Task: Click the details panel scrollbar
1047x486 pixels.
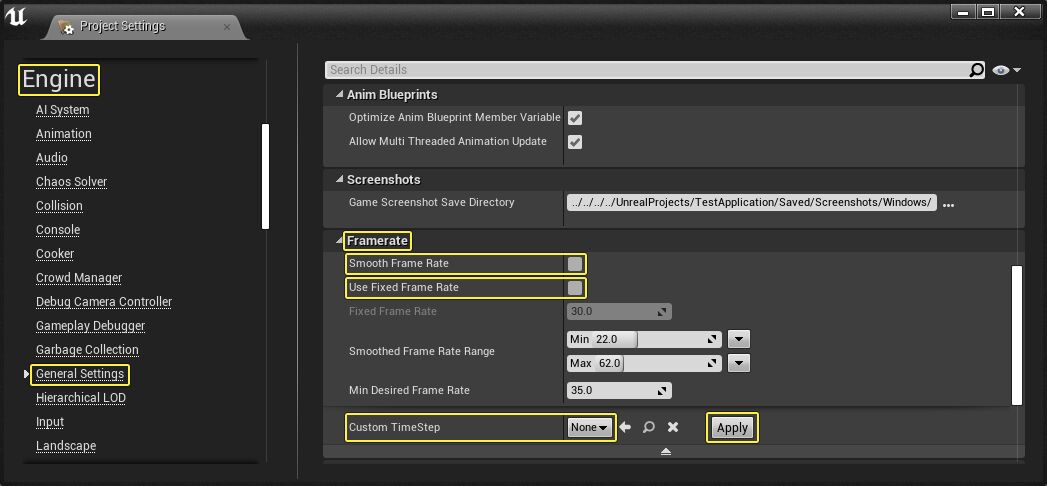Action: [x=1017, y=335]
